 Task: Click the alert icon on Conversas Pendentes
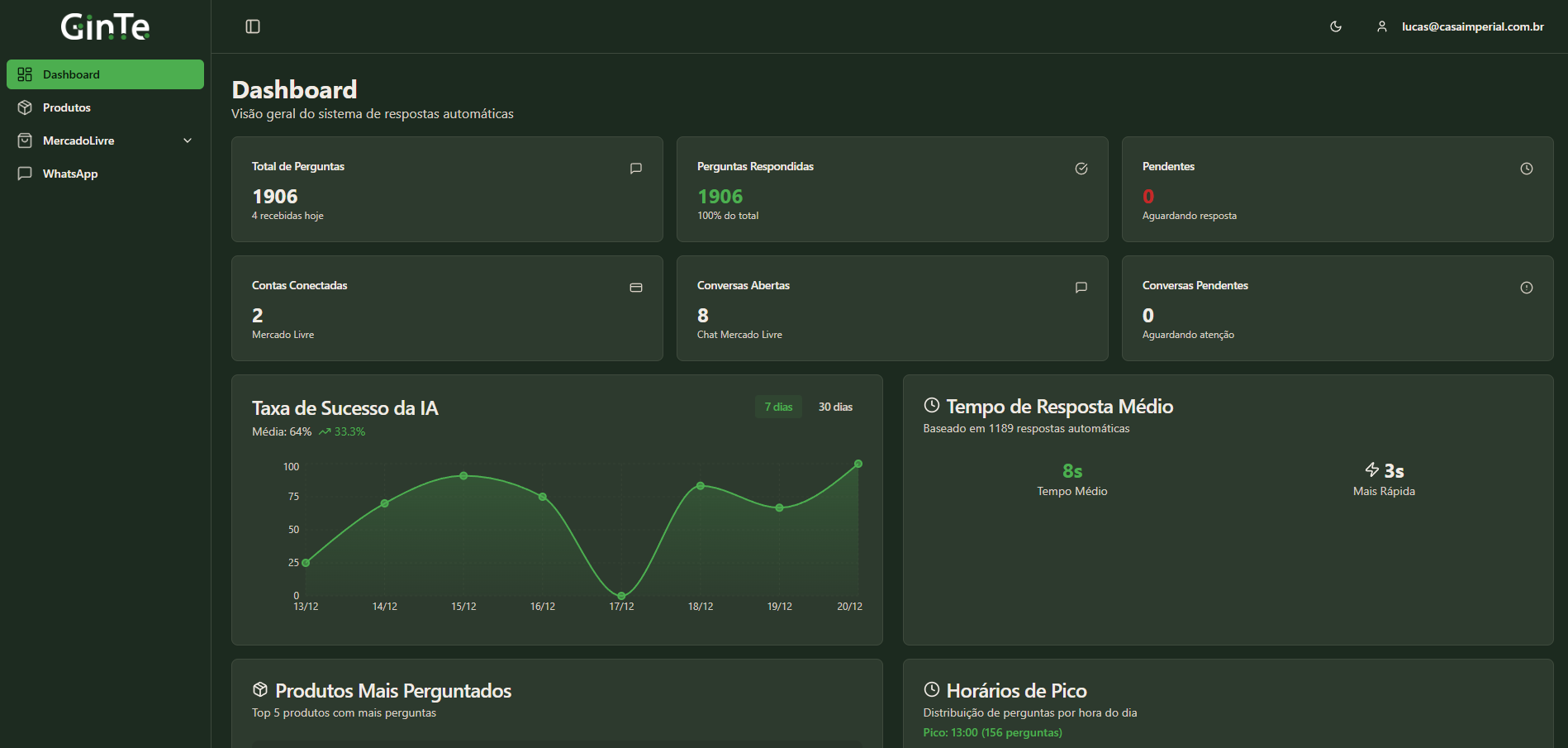pos(1527,288)
